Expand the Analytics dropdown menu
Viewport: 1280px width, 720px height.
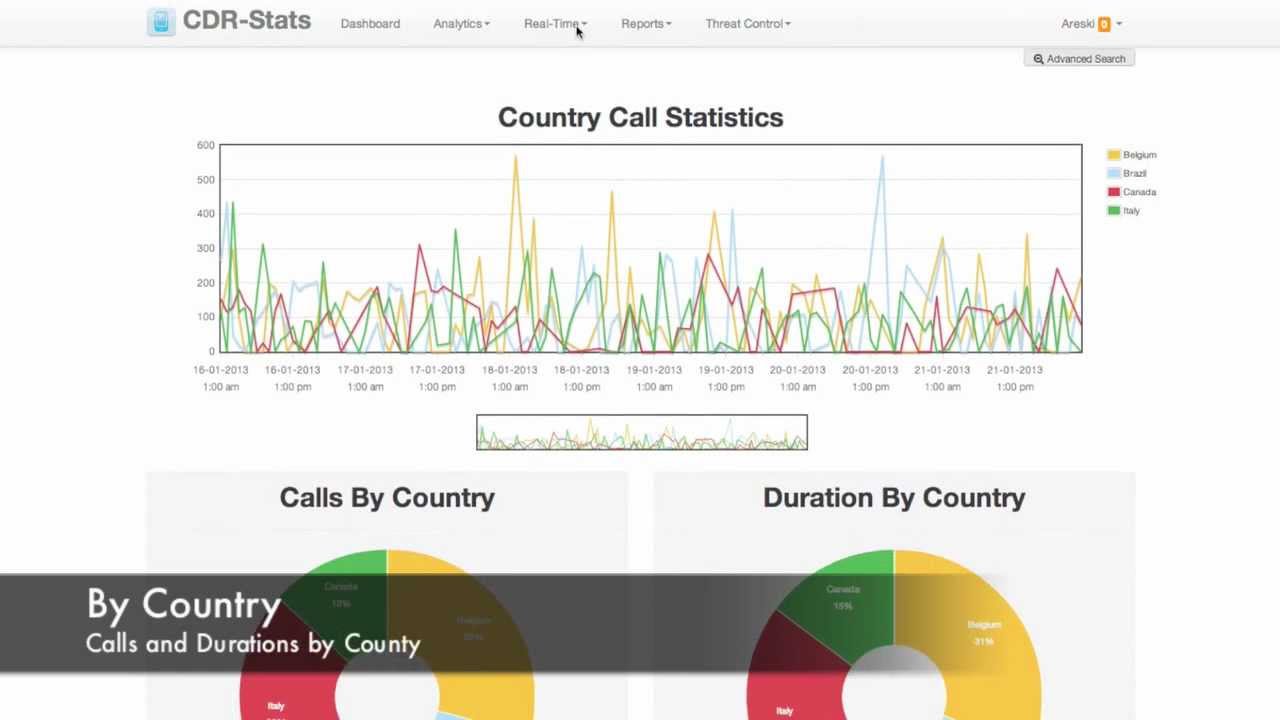[x=461, y=23]
